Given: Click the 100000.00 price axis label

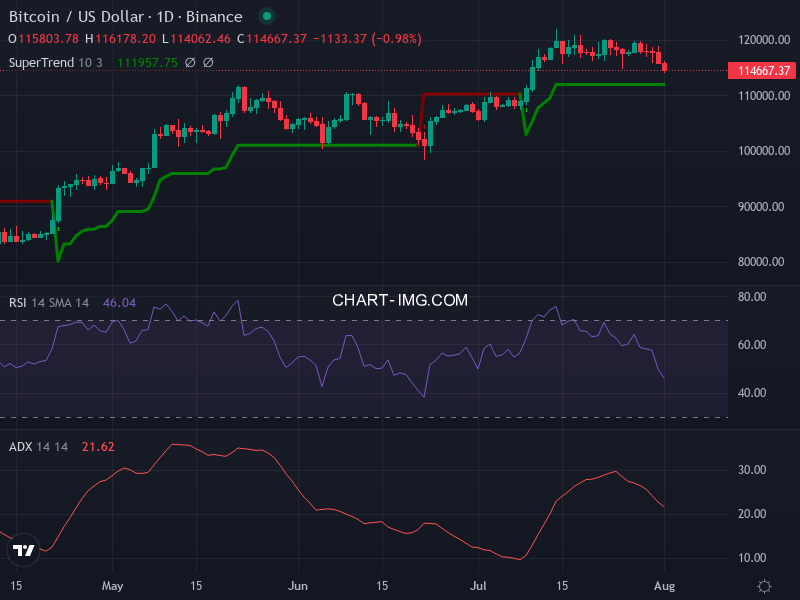Looking at the screenshot, I should click(x=764, y=151).
